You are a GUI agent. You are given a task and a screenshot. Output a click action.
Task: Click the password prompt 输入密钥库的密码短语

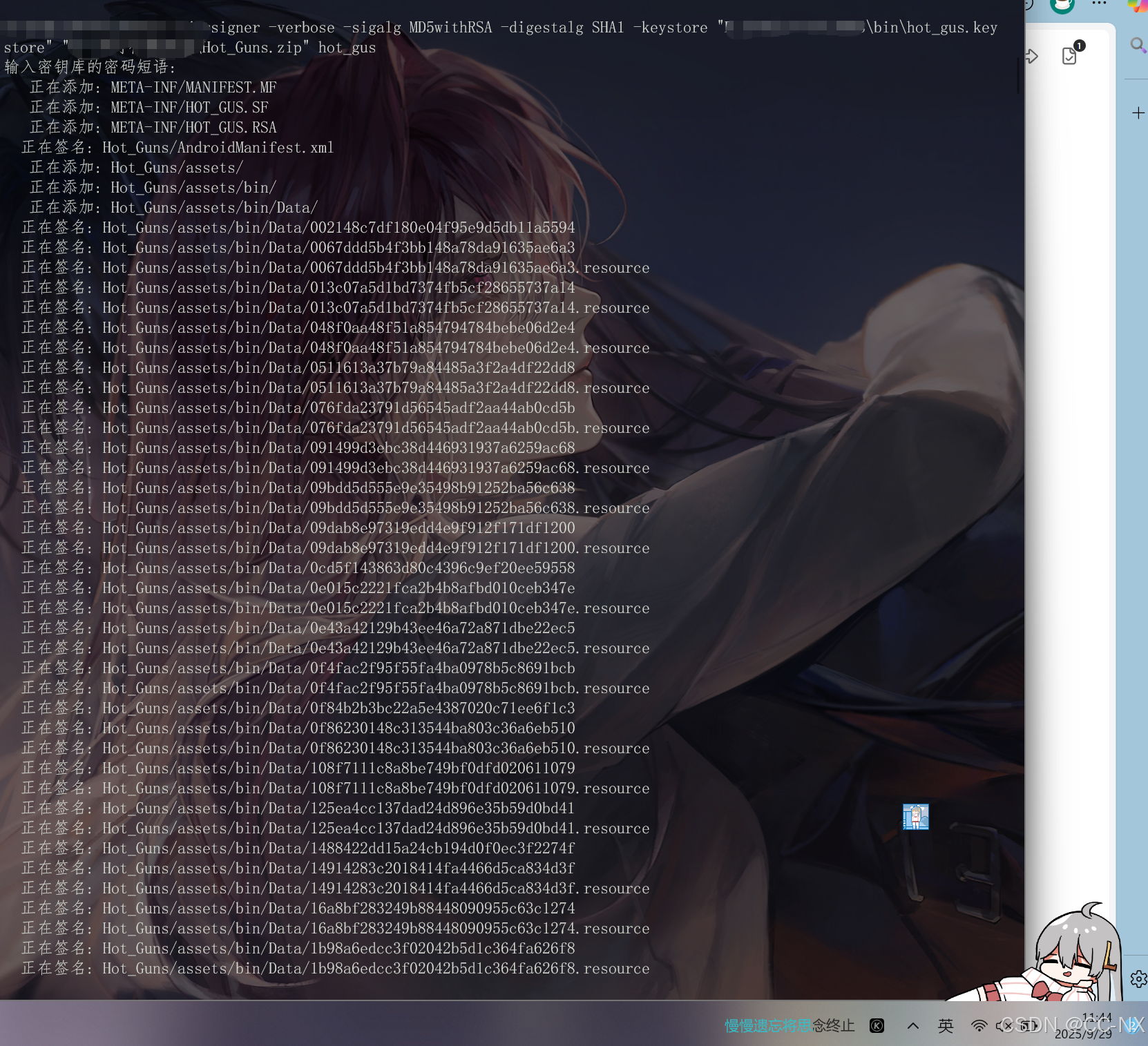90,68
